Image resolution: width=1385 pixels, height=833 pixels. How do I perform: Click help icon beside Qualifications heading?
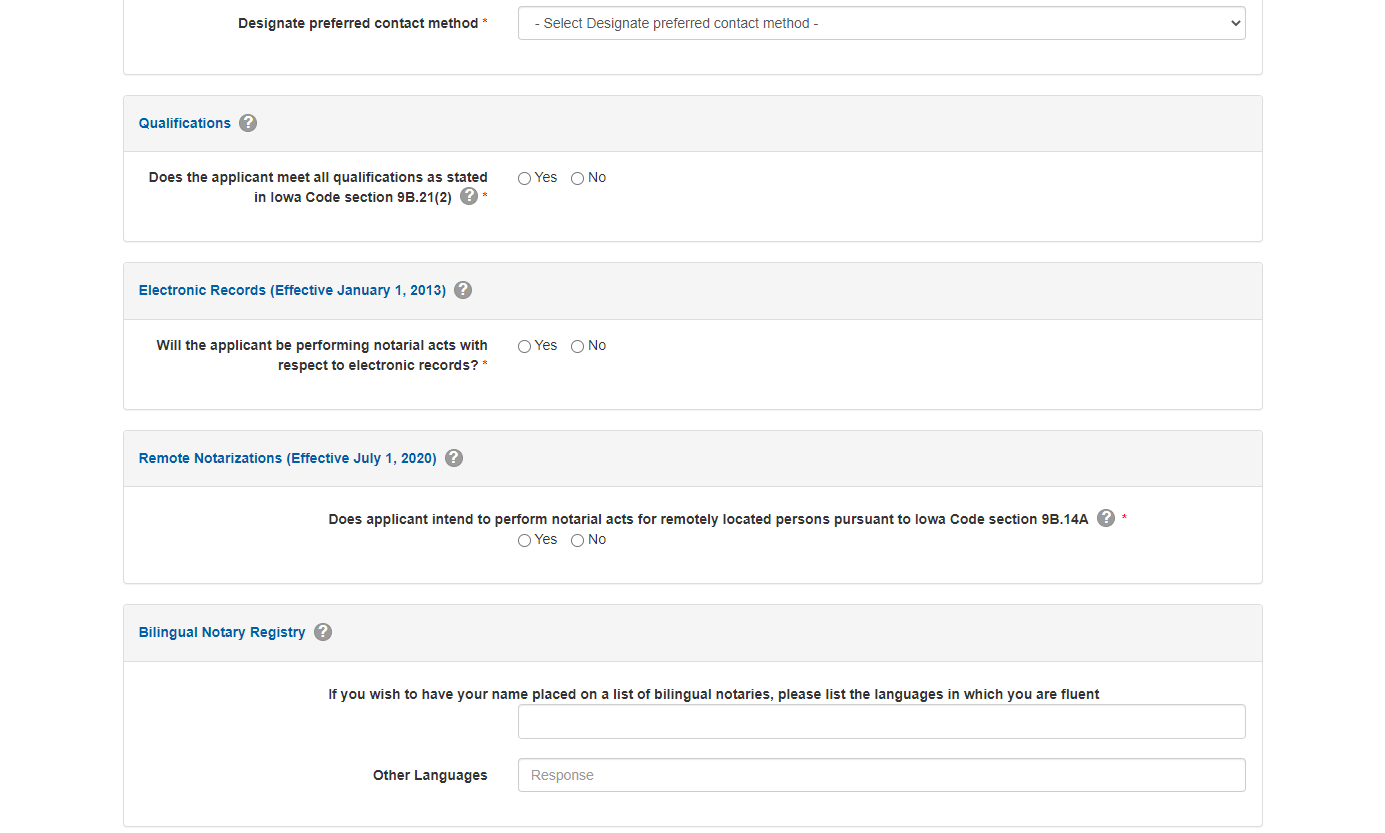[248, 123]
